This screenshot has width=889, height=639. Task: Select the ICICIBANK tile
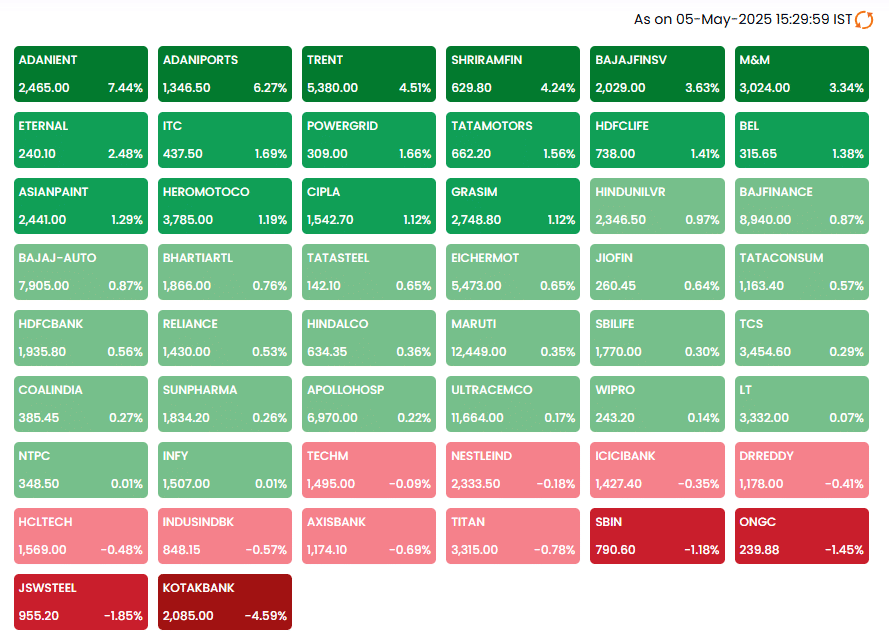(657, 470)
